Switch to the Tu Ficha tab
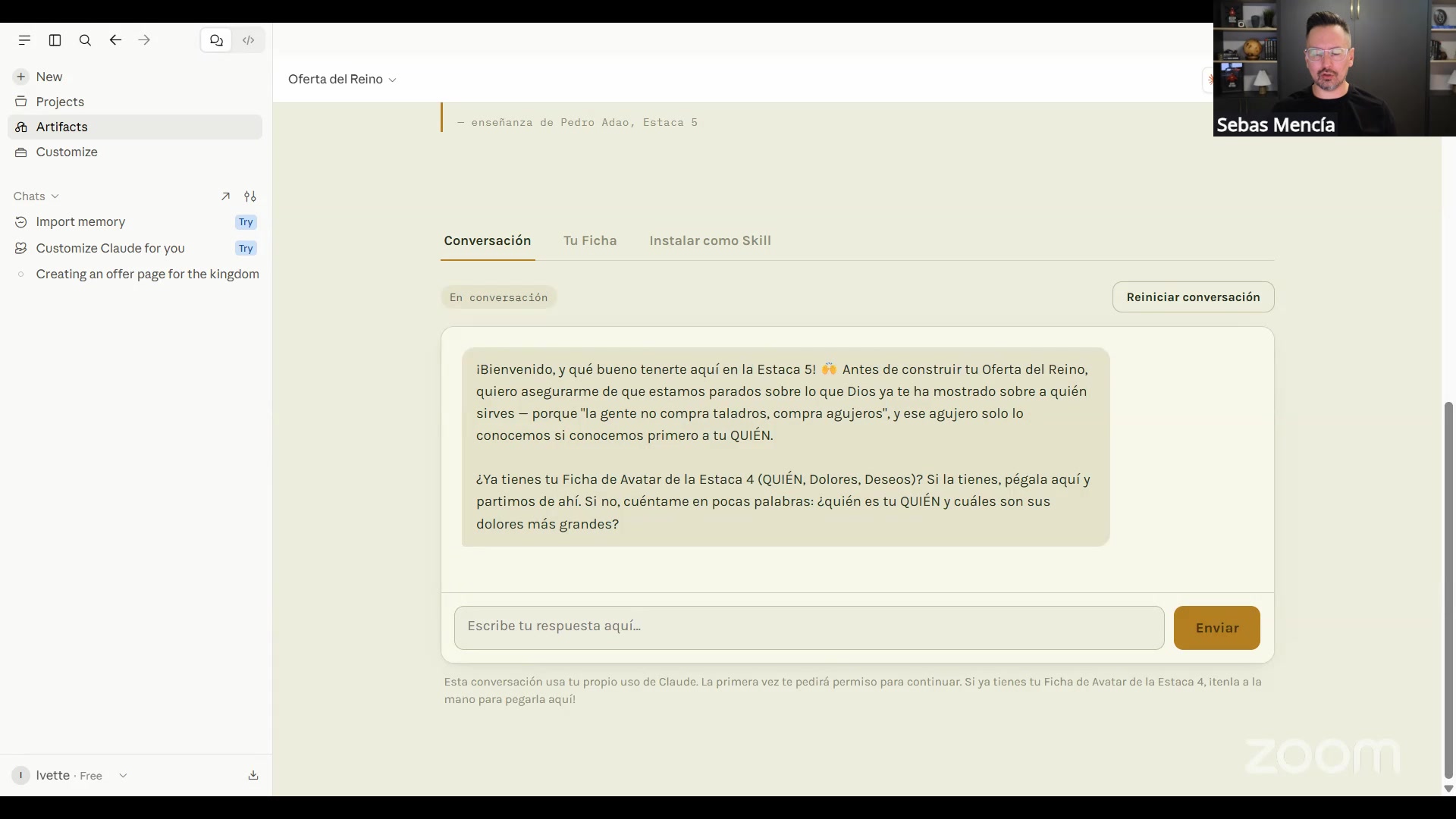The height and width of the screenshot is (819, 1456). click(590, 240)
